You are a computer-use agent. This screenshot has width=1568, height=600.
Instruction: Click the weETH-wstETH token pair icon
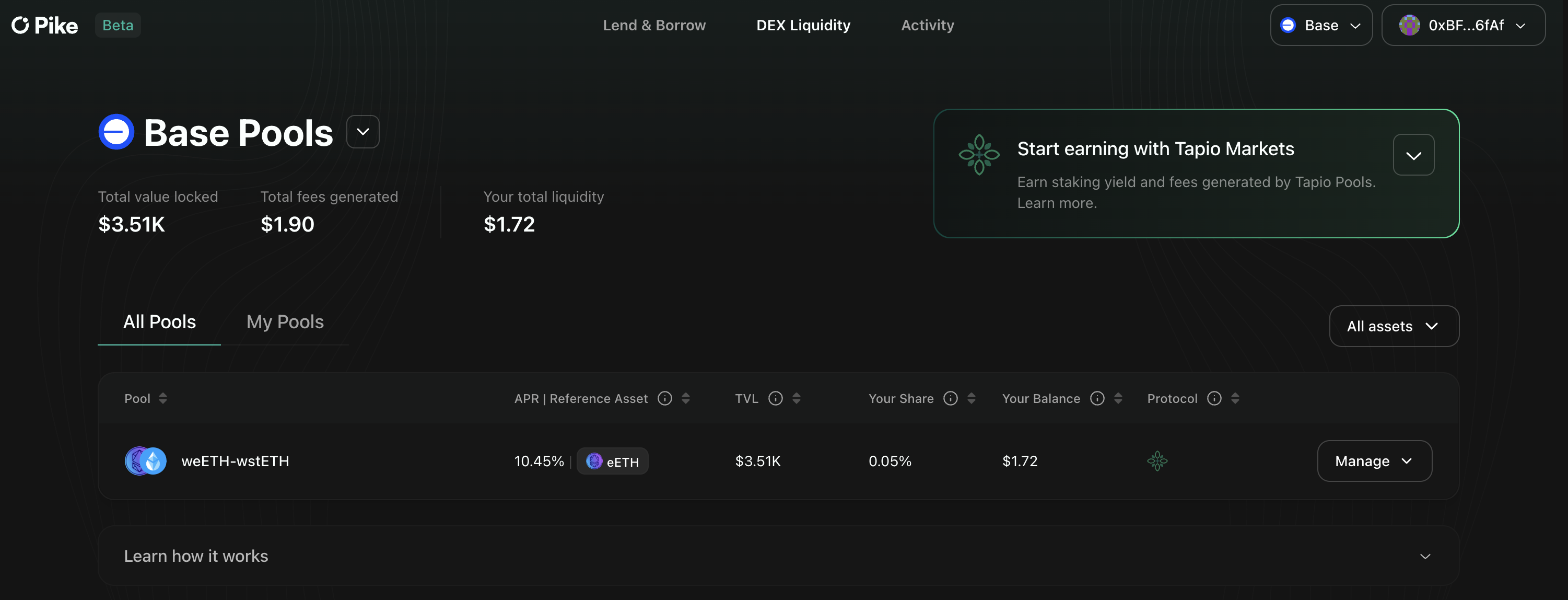[146, 461]
